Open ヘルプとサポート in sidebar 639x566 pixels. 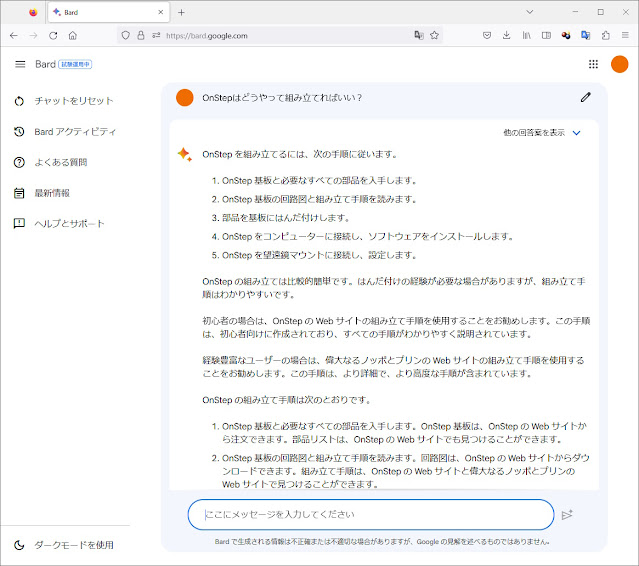(x=59, y=223)
